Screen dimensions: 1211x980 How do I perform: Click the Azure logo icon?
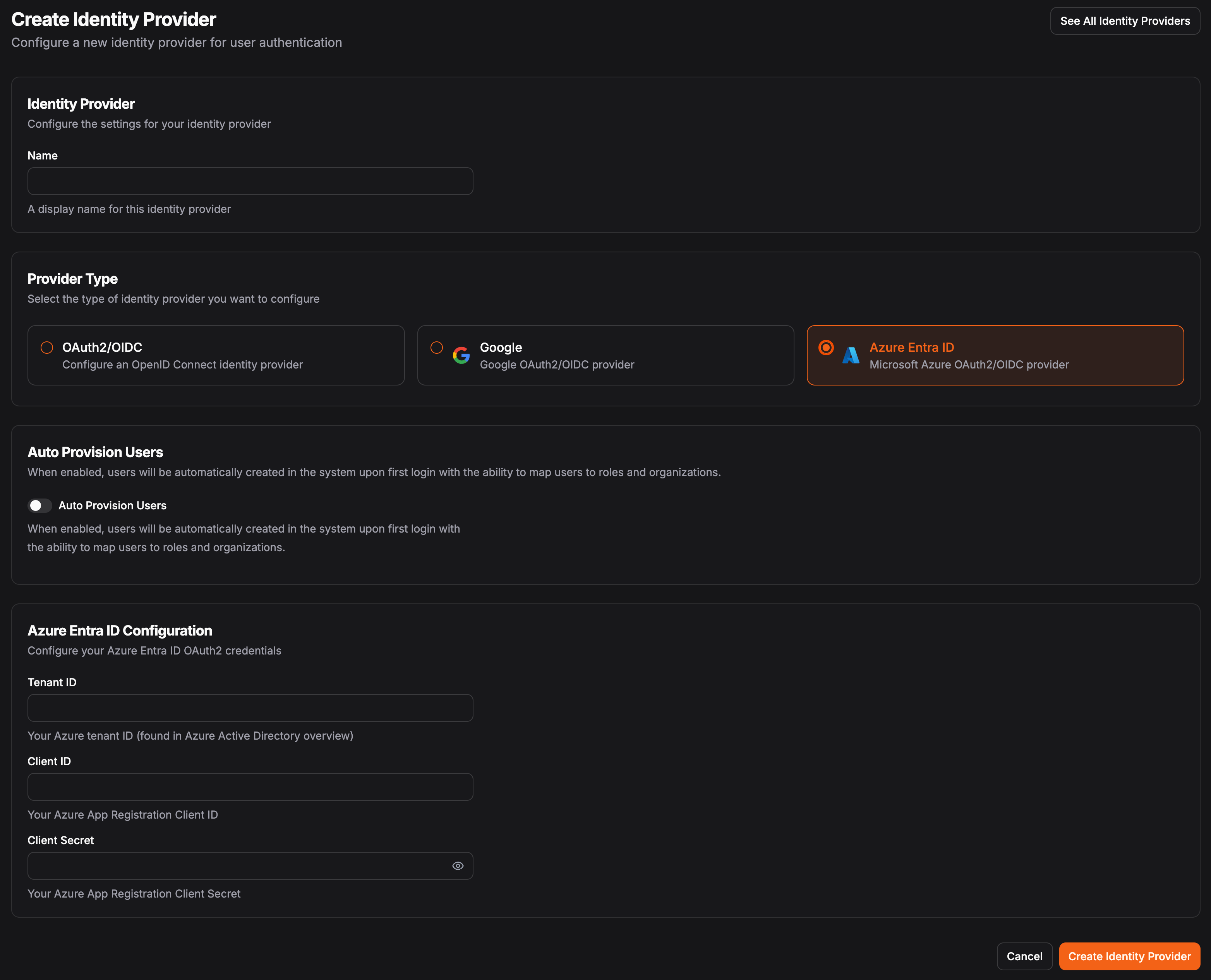850,355
